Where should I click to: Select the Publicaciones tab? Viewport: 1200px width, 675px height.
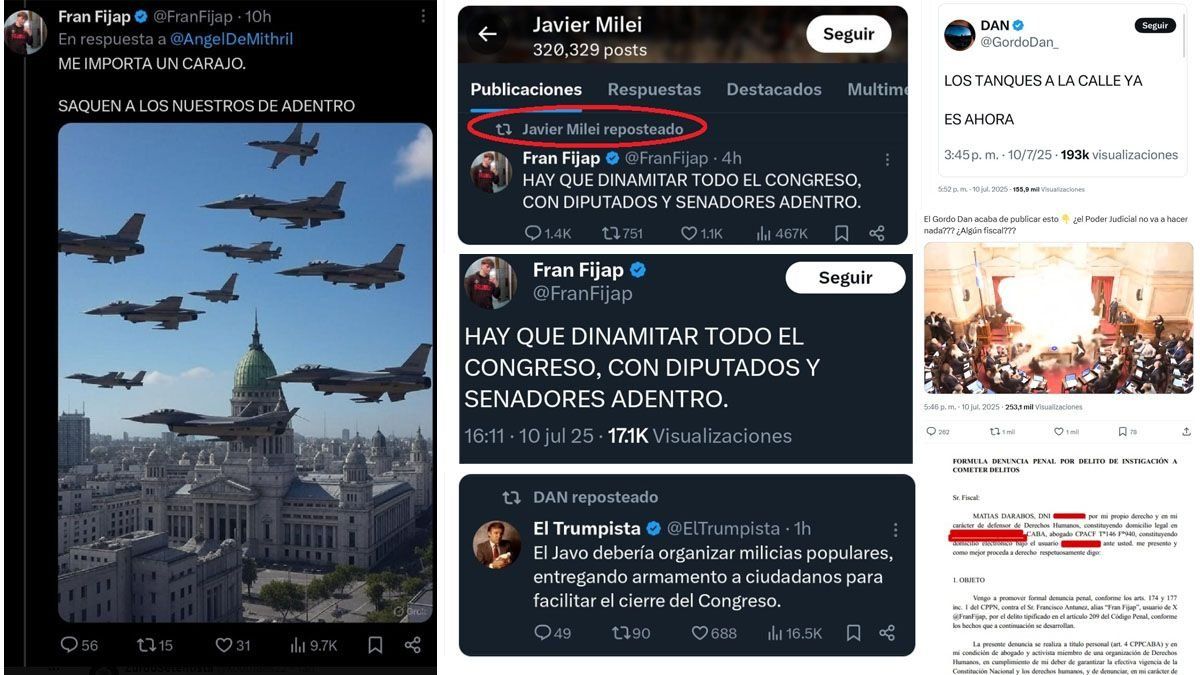tap(526, 89)
